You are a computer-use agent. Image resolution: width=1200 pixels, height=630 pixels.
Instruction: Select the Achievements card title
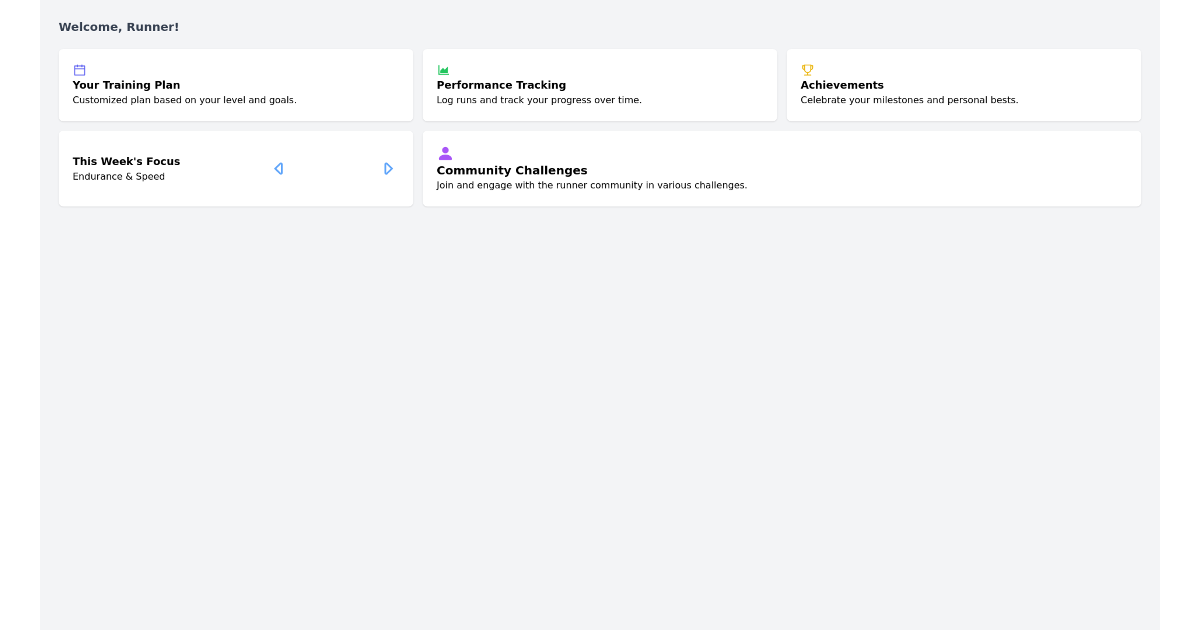click(842, 85)
